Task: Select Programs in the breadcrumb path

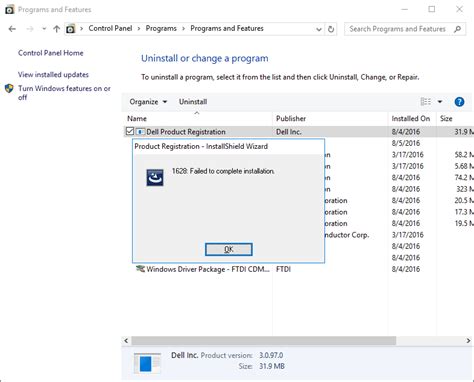Action: [161, 29]
